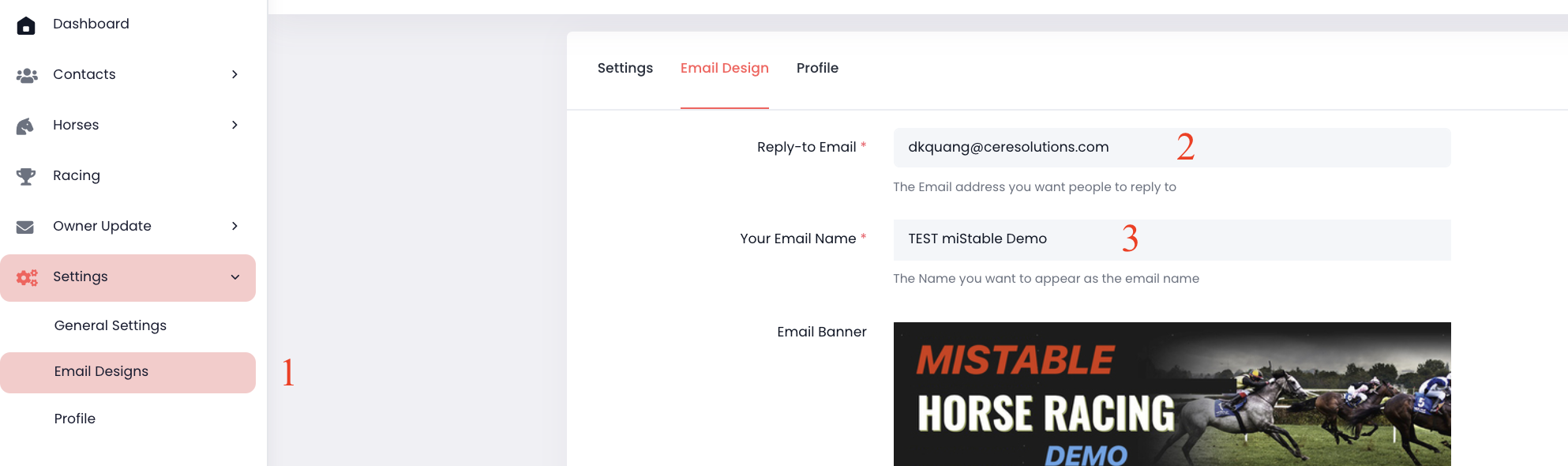Screen dimensions: 1568x466
Task: Open the Profile tab
Action: pos(817,69)
